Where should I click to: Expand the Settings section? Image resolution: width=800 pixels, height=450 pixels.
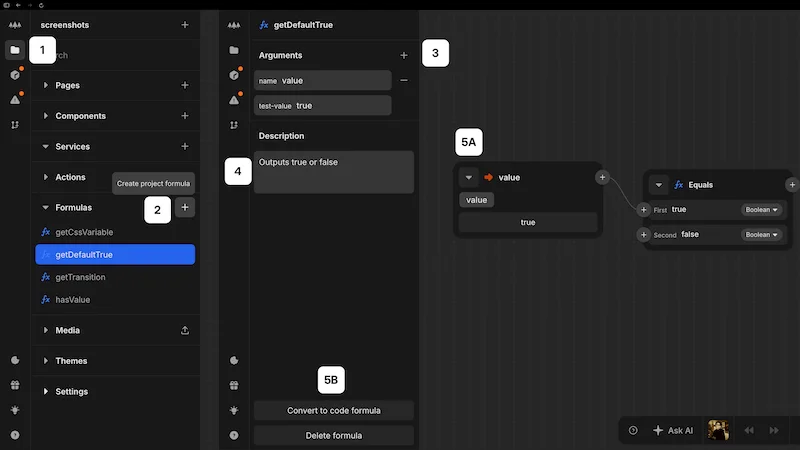45,391
